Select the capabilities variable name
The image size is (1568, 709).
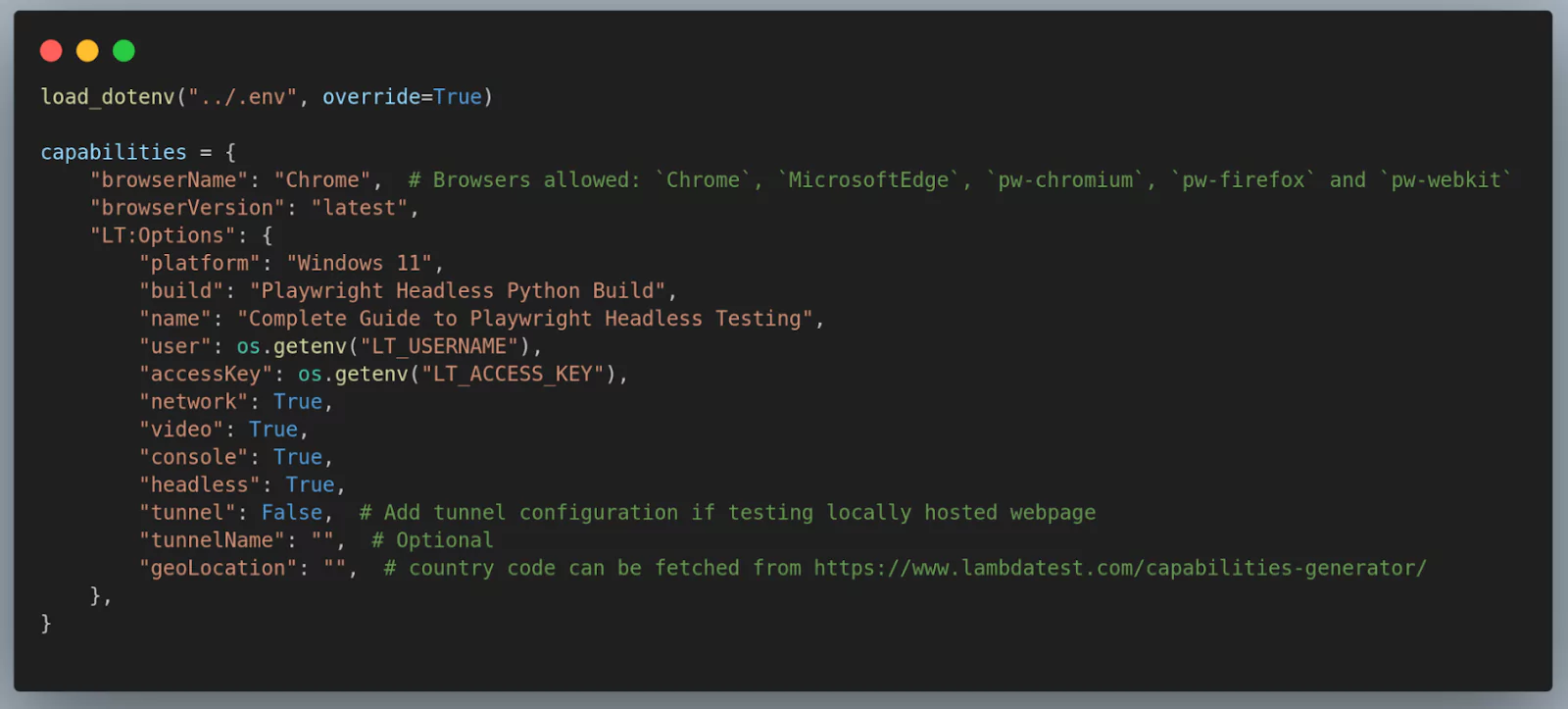coord(113,153)
